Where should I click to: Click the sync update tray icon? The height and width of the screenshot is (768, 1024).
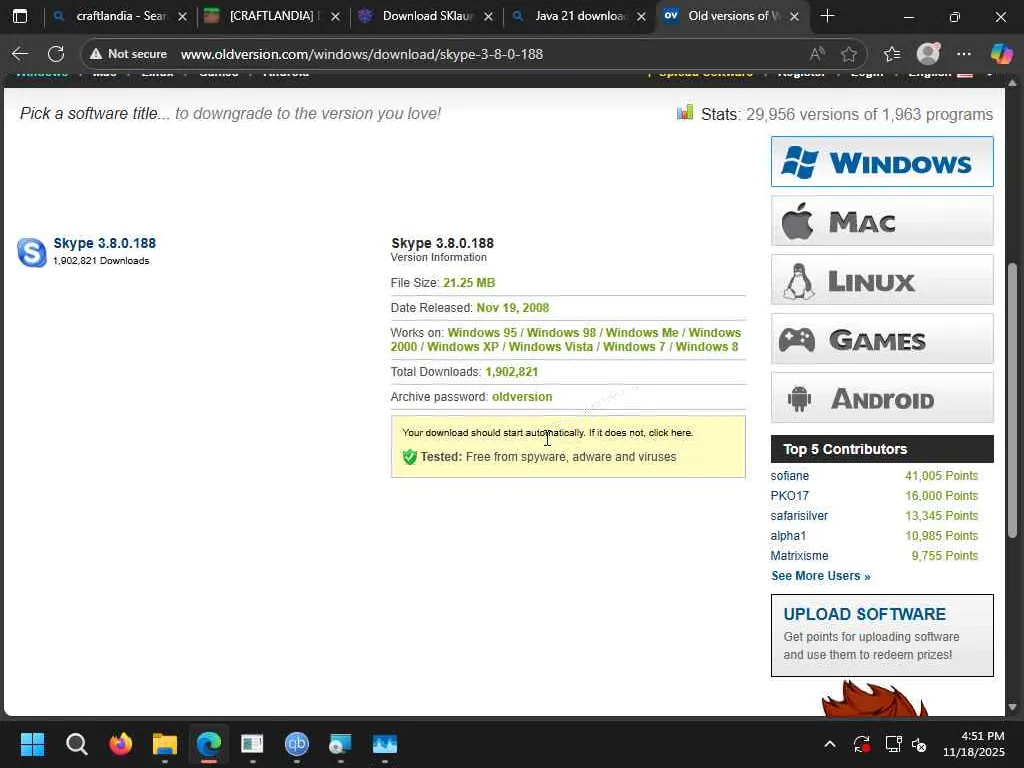862,744
